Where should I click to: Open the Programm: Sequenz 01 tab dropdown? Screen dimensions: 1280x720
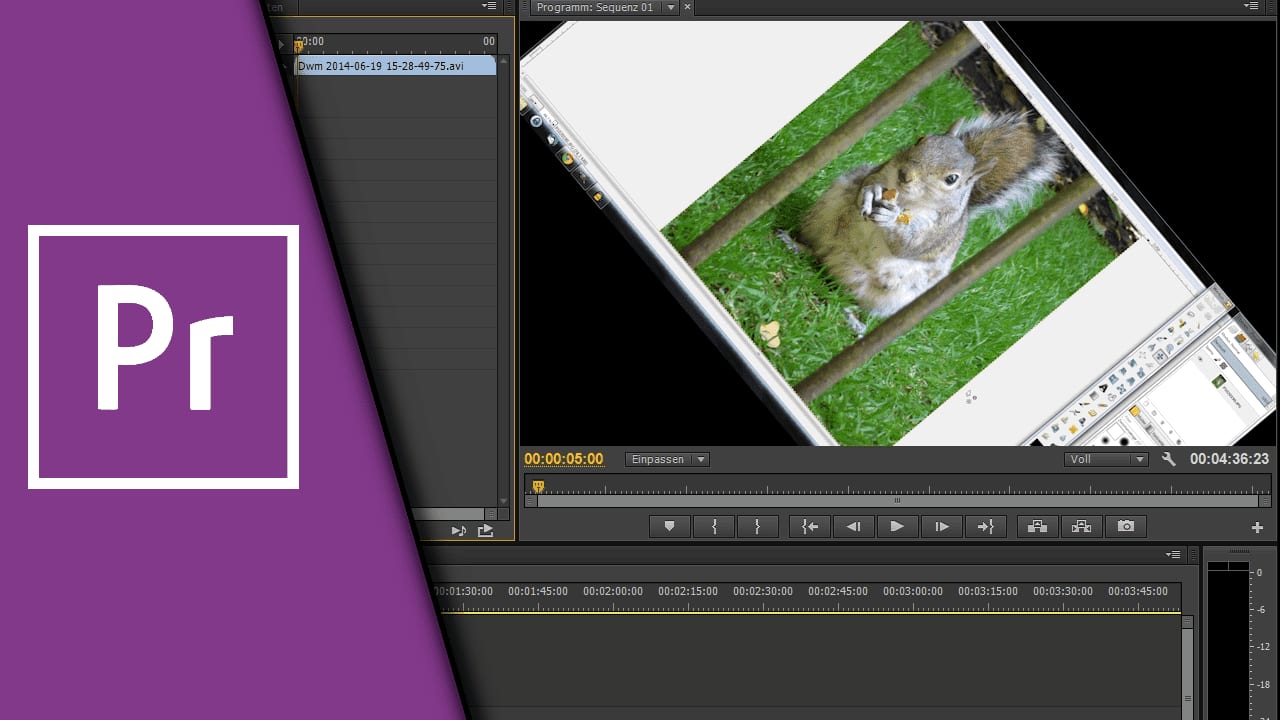(671, 7)
